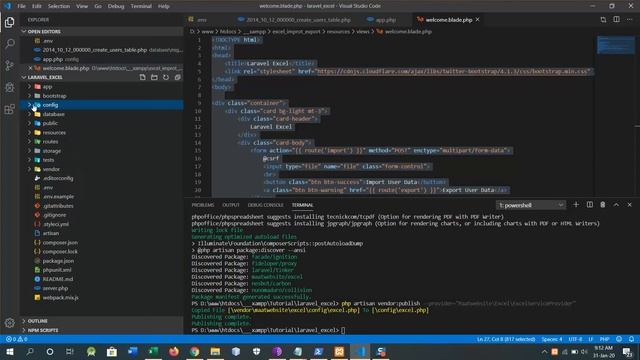Close welcome.blade.php in Open Editors list
This screenshot has width=640, height=360.
click(31, 68)
